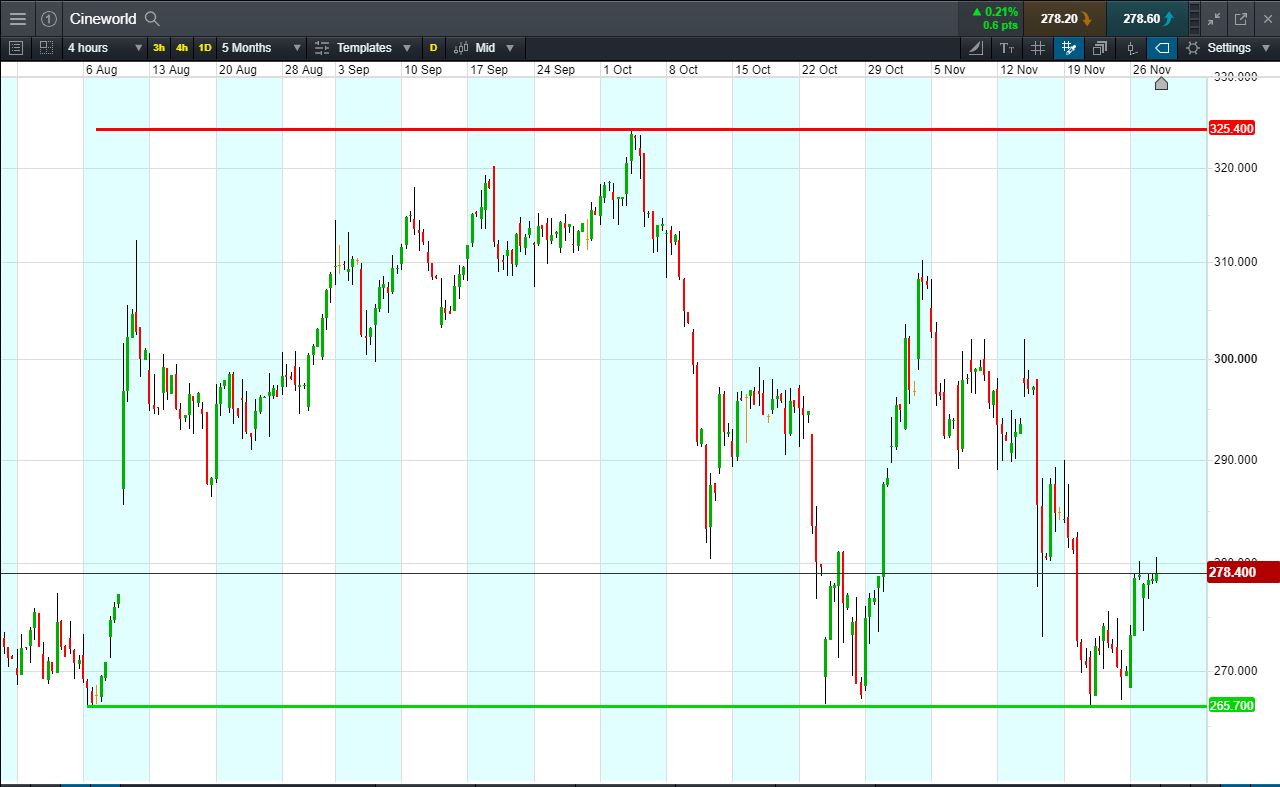
Task: Click the yellow D button
Action: click(433, 47)
